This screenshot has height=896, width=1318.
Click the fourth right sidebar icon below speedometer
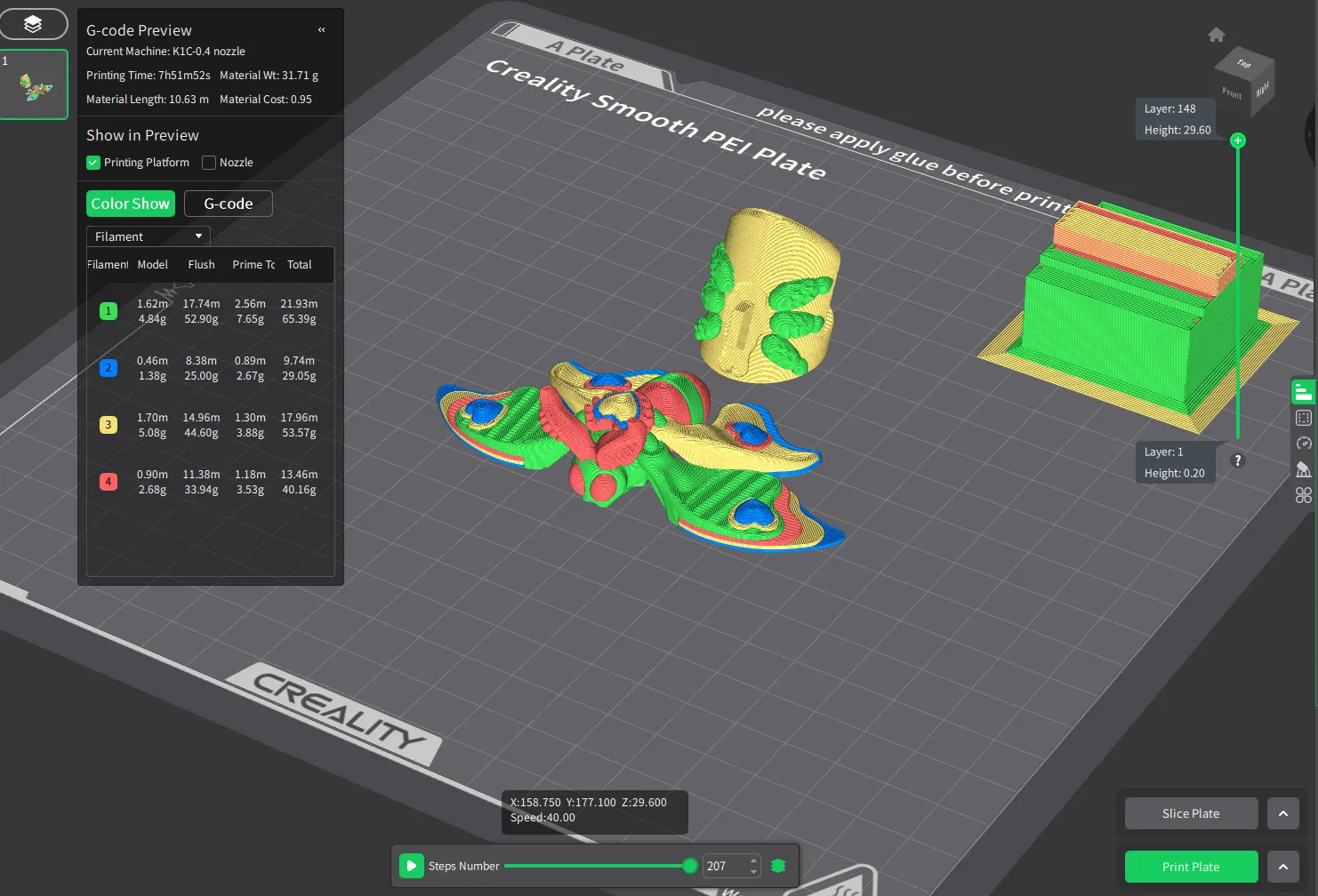coord(1304,469)
